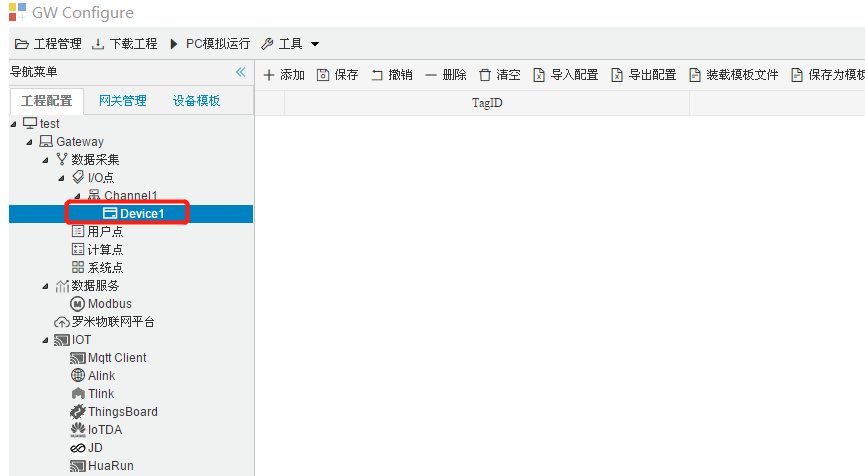Click the folder icon beside 工程管理
The height and width of the screenshot is (476, 865).
tap(22, 44)
